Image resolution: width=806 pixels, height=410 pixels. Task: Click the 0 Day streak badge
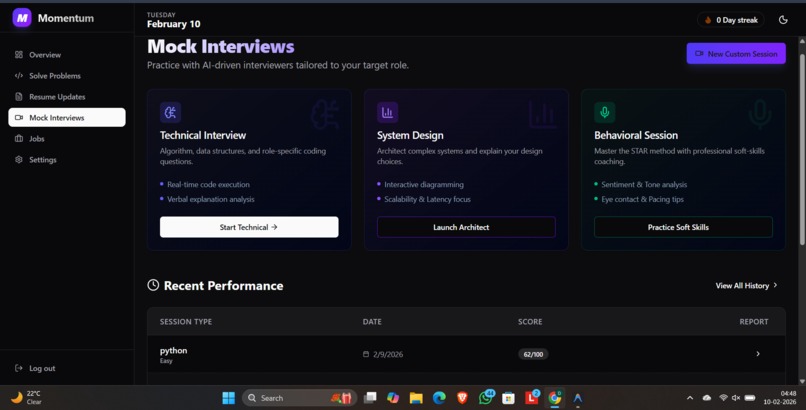[x=730, y=20]
